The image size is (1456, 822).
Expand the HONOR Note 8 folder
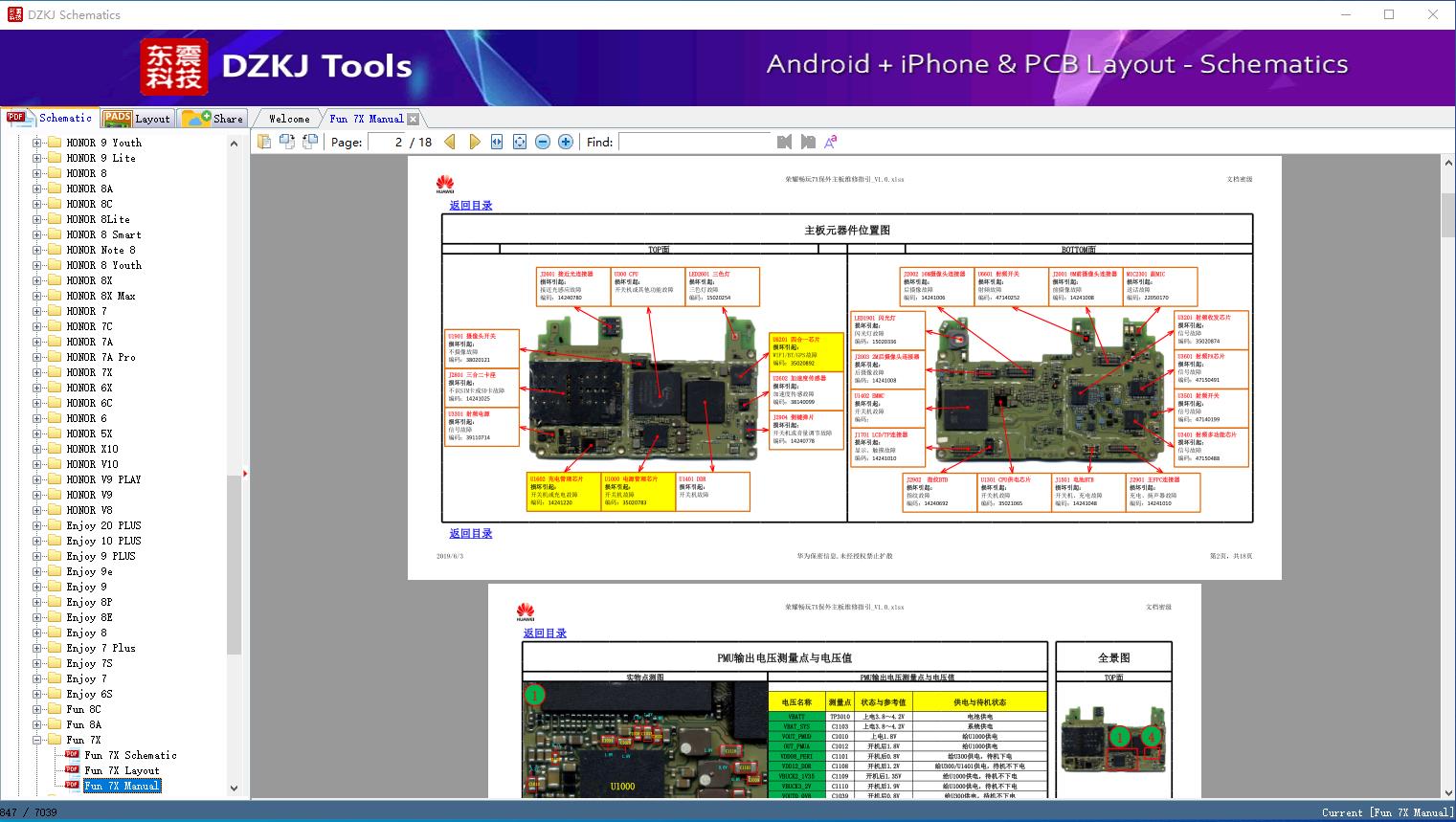coord(37,250)
